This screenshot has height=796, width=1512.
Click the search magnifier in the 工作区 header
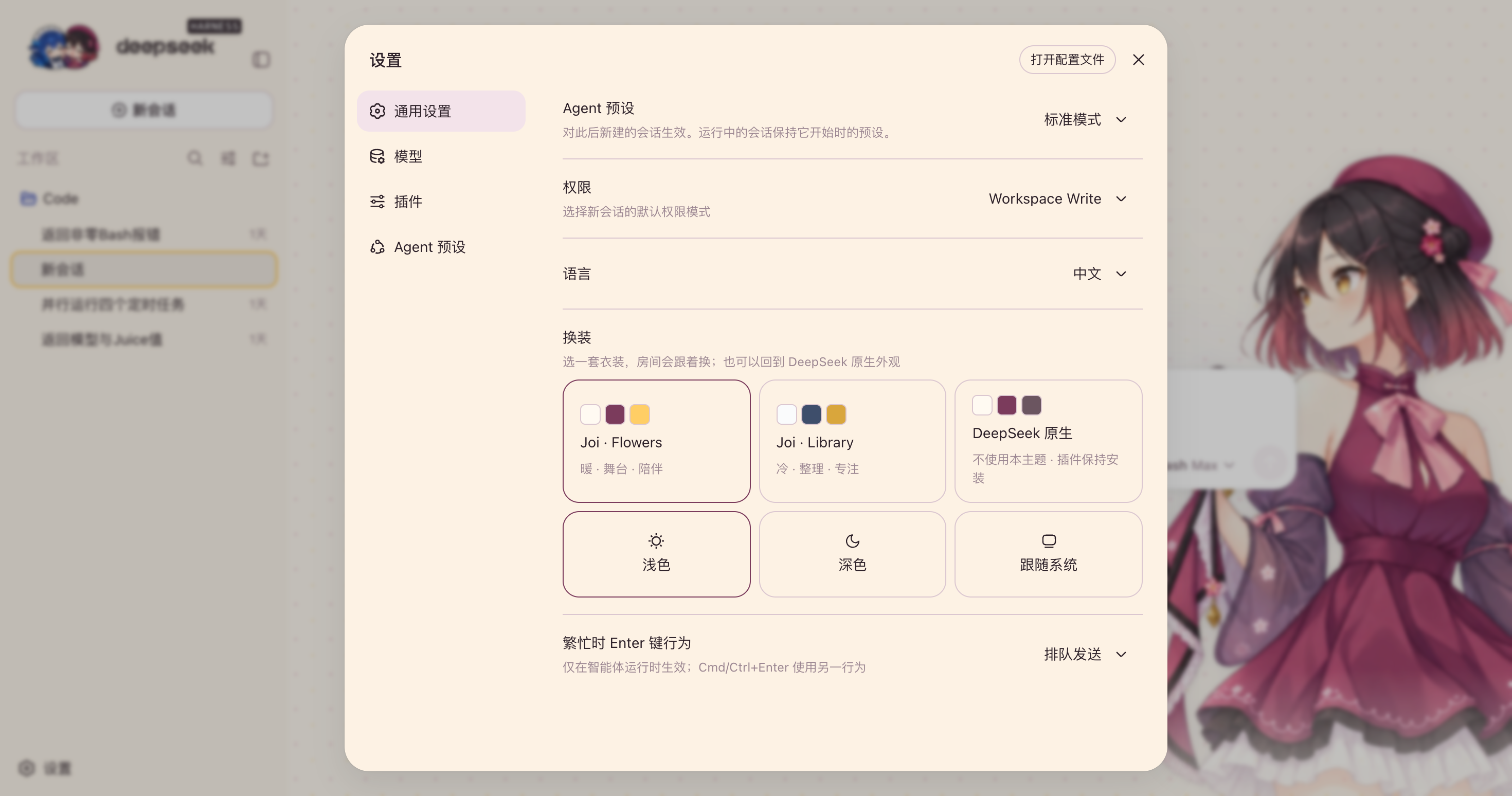coord(195,158)
